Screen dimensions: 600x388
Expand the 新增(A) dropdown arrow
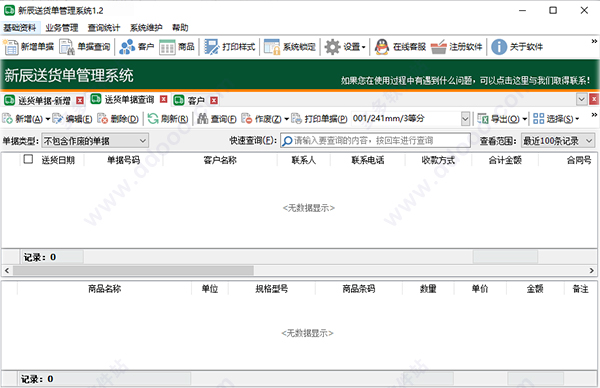pos(48,119)
